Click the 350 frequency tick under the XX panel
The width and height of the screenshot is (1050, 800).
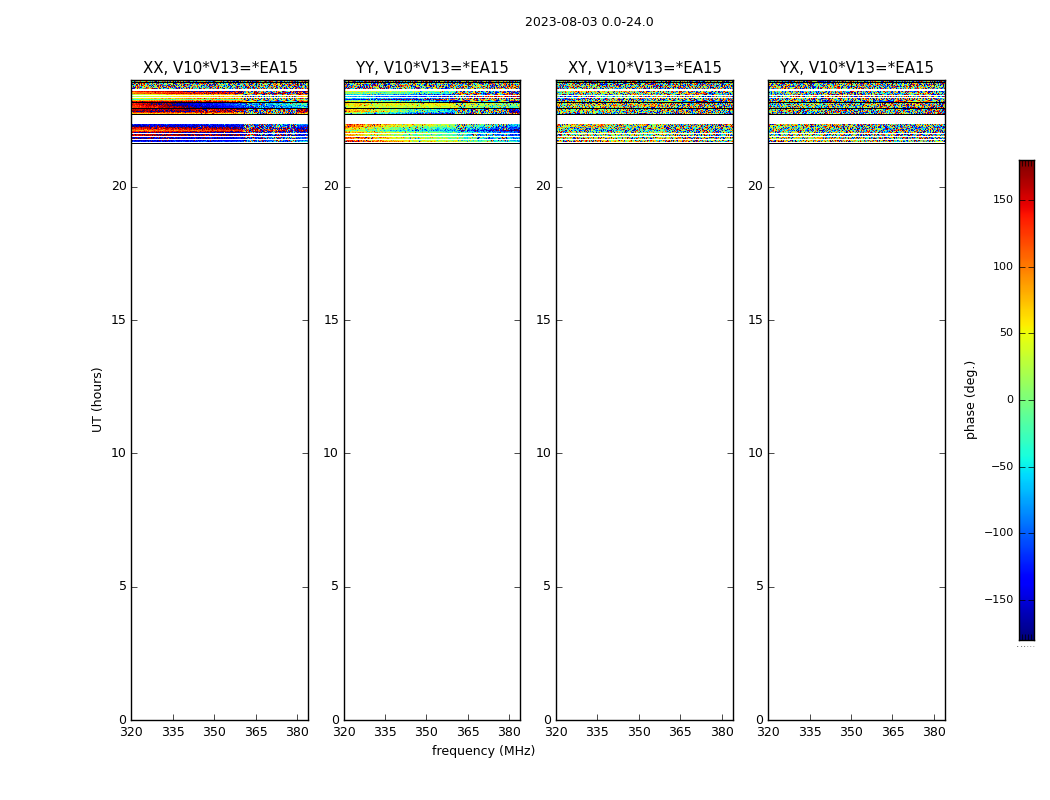point(214,732)
